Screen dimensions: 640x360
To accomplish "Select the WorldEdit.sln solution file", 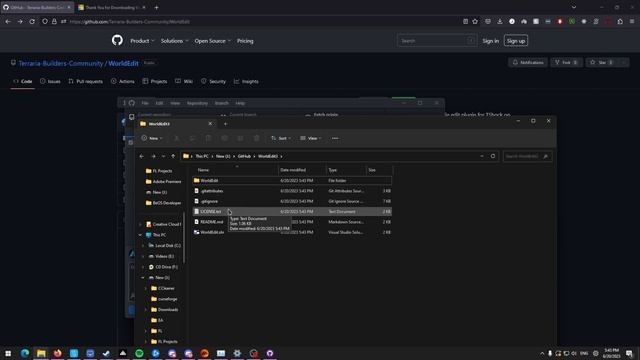I will pos(292,232).
